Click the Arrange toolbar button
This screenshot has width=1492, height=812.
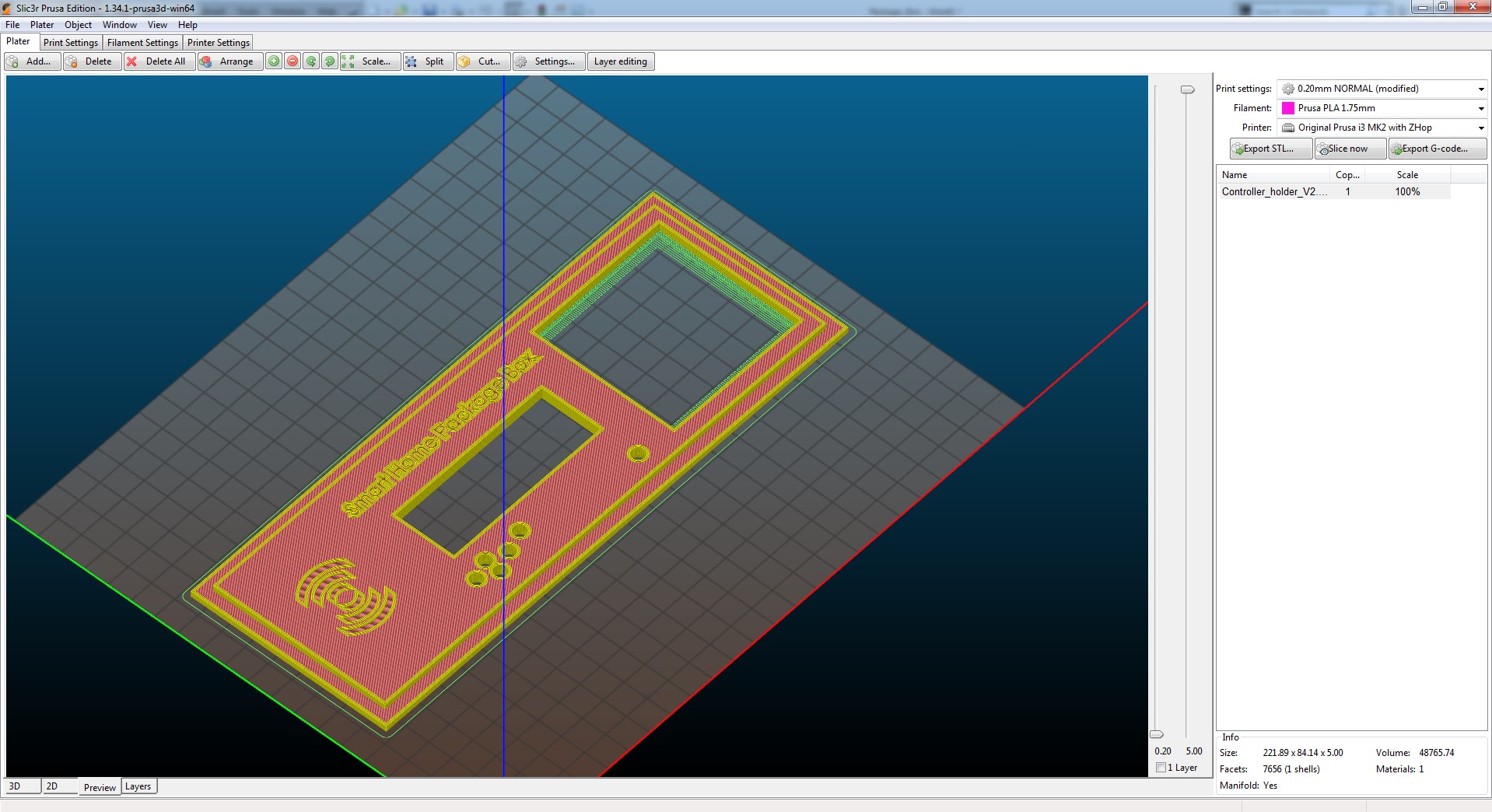pos(230,61)
